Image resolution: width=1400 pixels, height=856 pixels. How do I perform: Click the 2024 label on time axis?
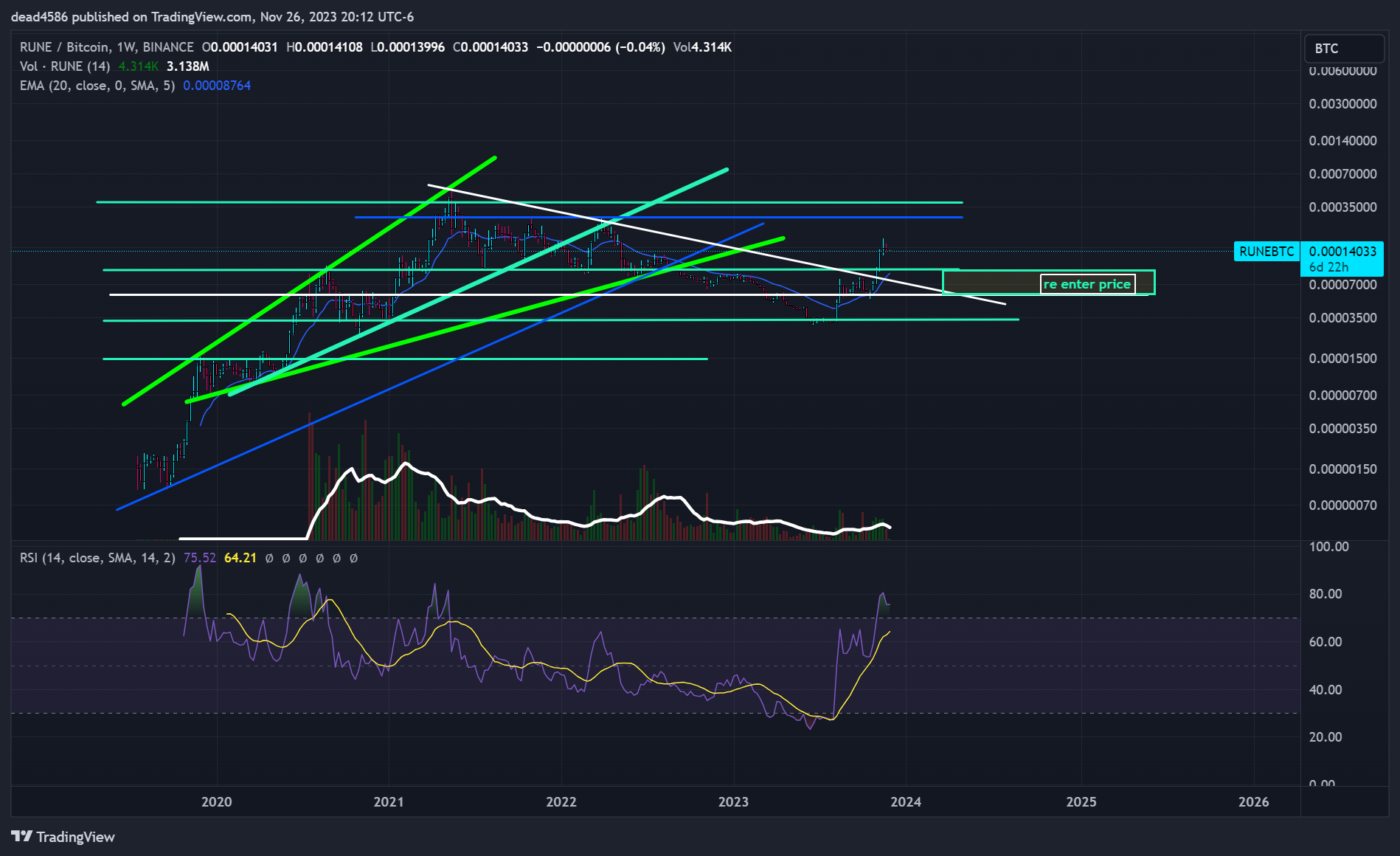[x=906, y=802]
